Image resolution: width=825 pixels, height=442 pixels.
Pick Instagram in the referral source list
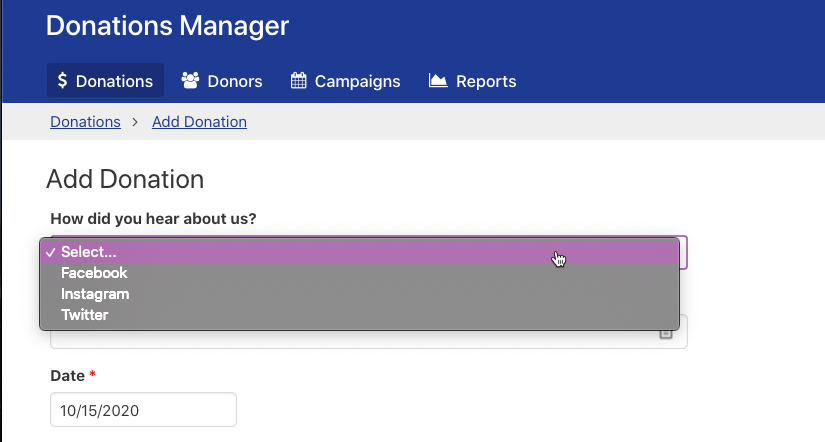point(95,294)
